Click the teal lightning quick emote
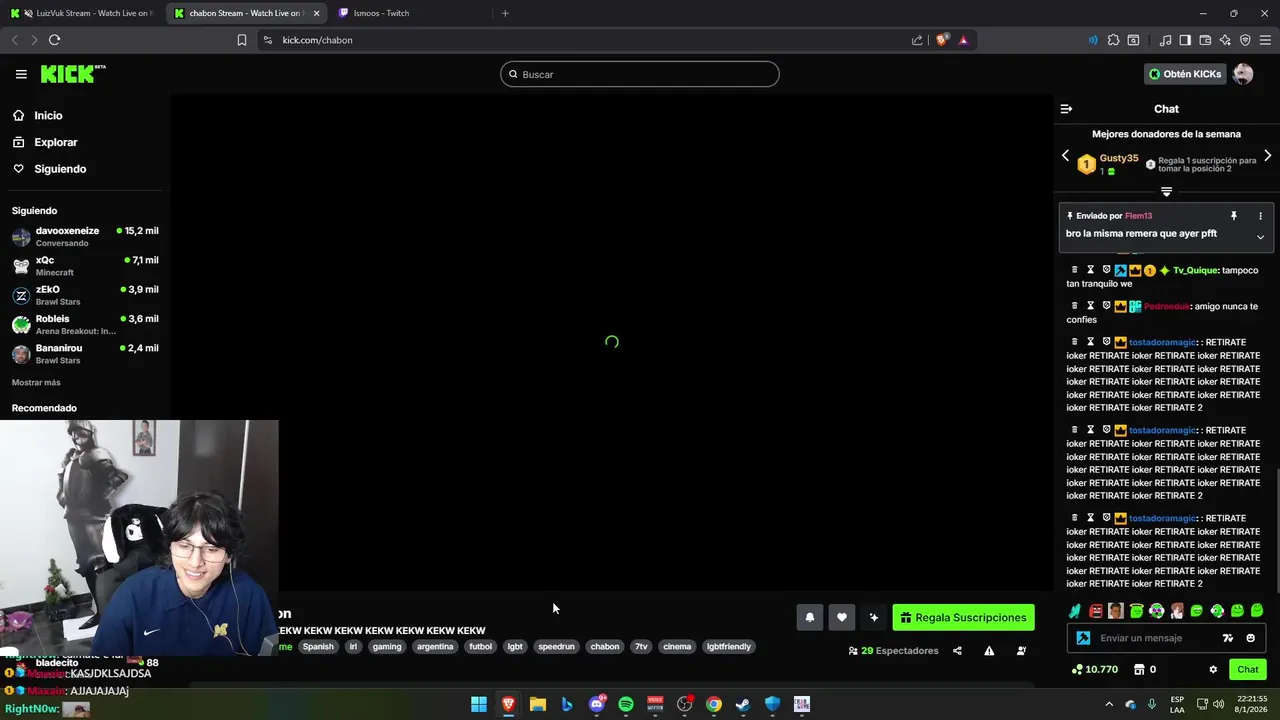This screenshot has width=1280, height=720. pyautogui.click(x=1075, y=611)
